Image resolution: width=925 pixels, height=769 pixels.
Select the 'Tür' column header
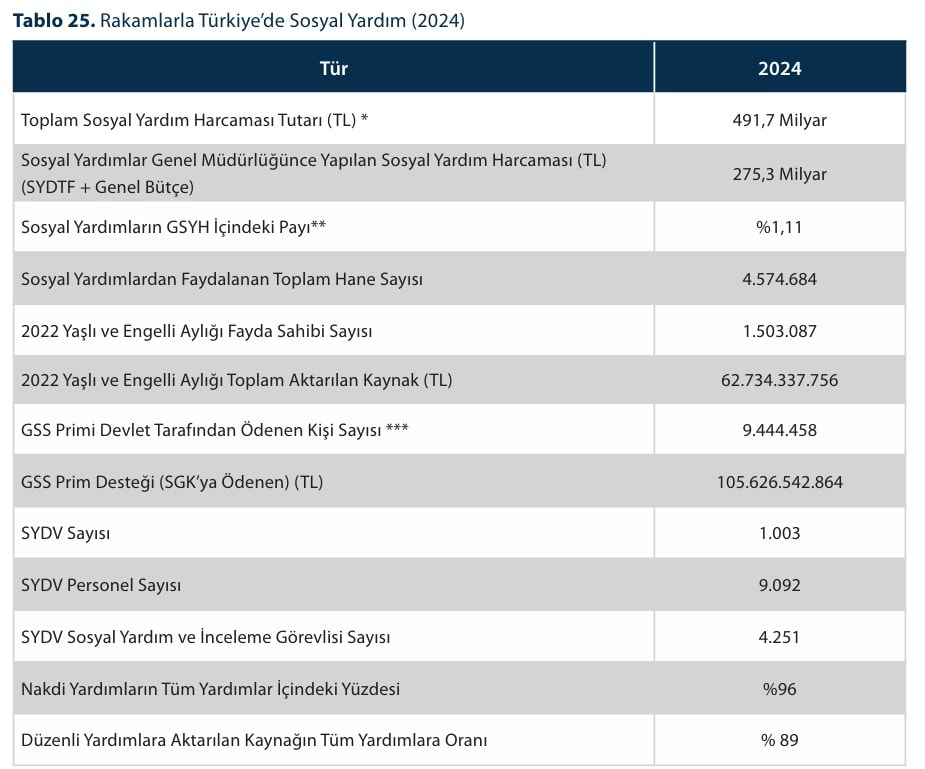coord(333,68)
